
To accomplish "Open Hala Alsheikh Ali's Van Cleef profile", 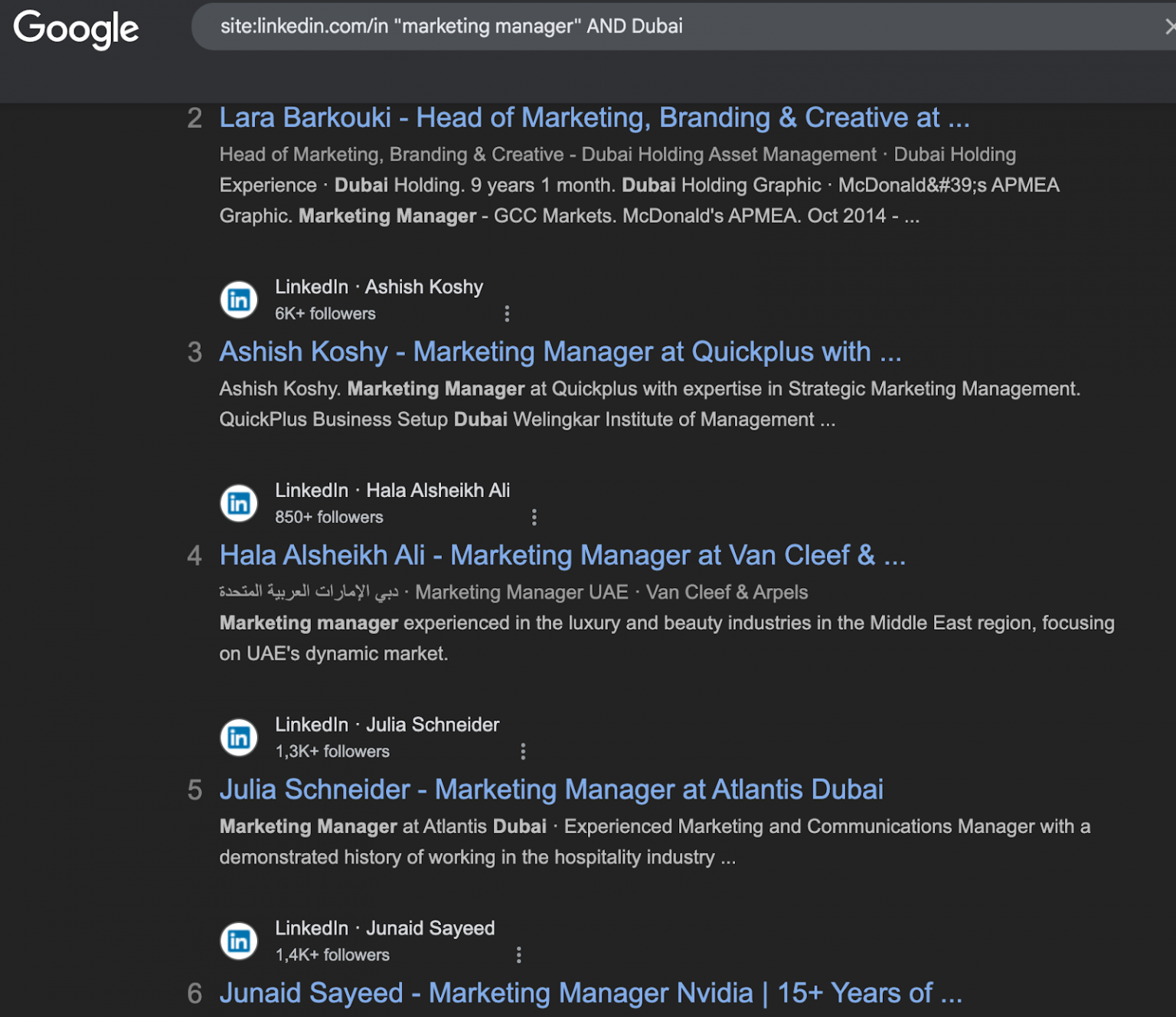I will click(563, 554).
